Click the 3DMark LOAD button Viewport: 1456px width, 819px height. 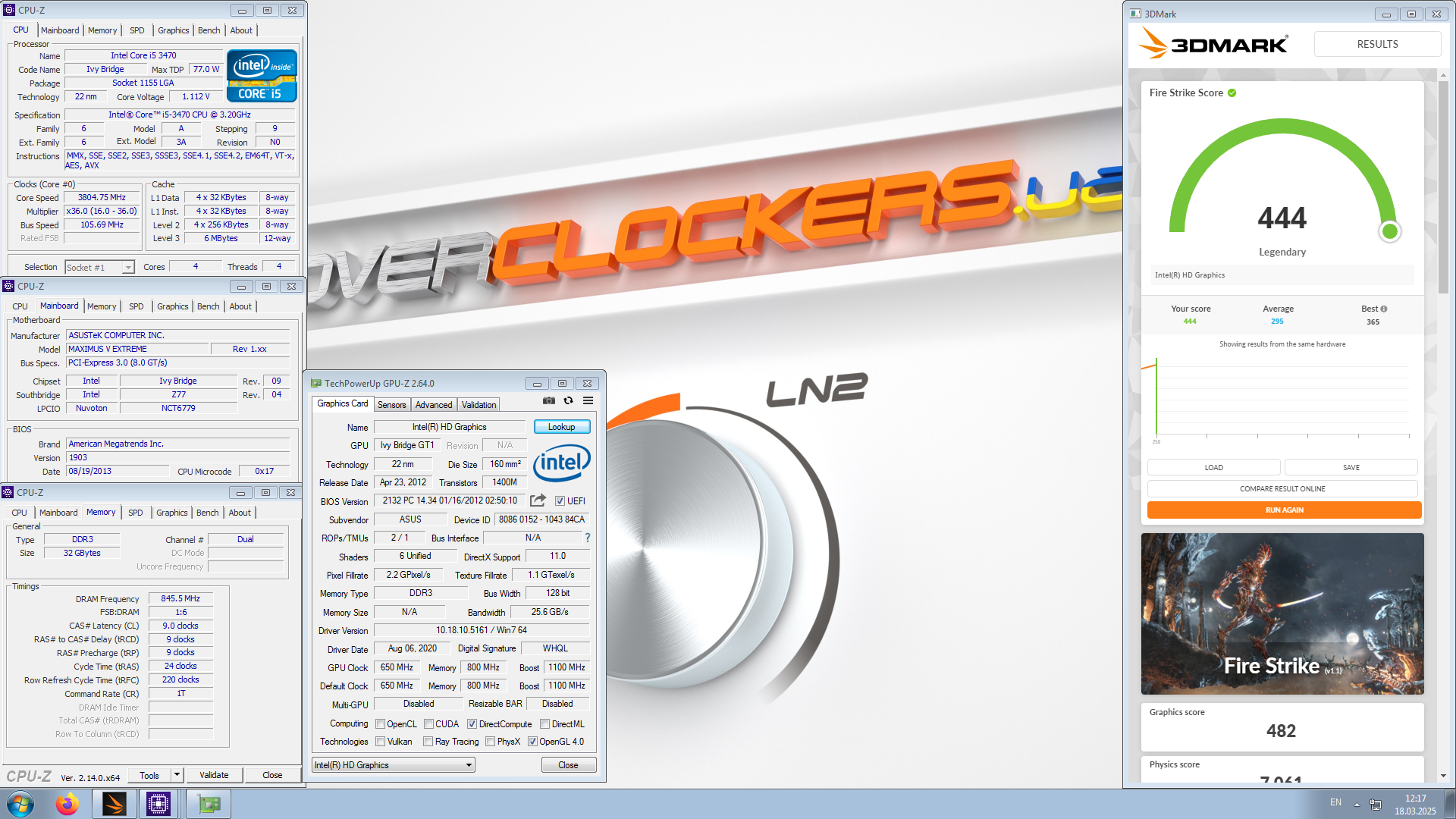point(1213,468)
